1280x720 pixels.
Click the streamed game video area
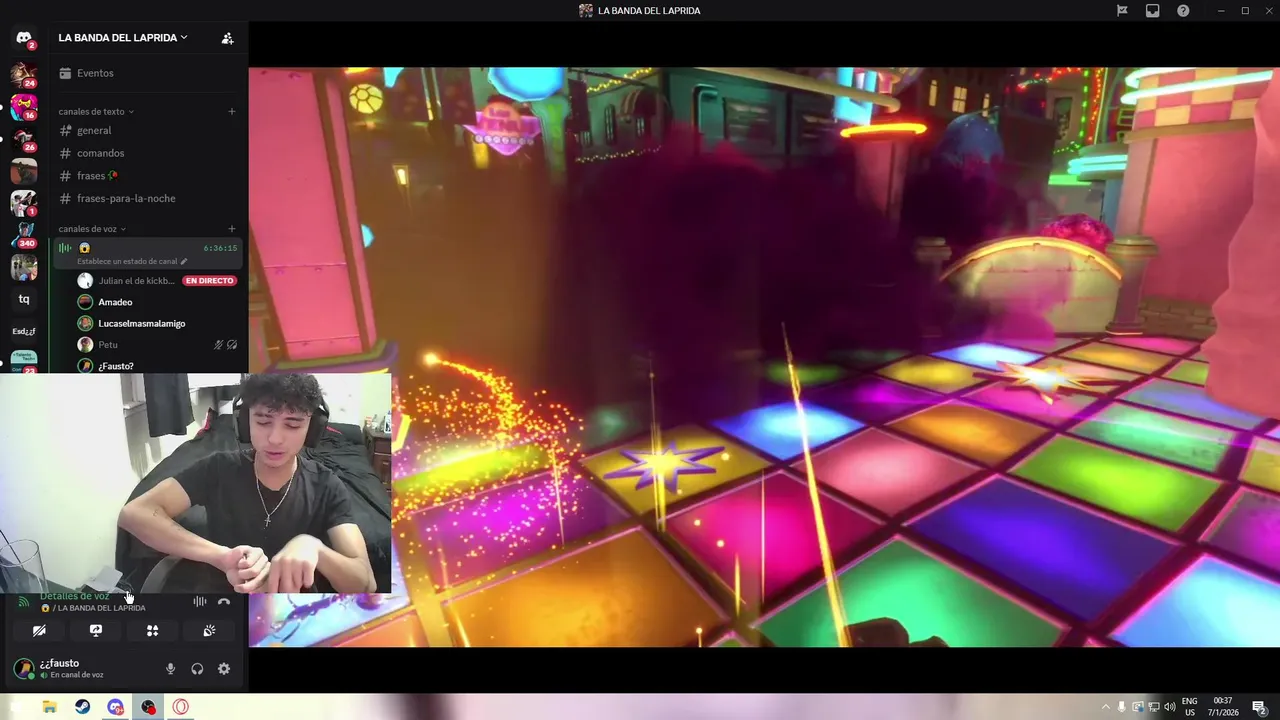coord(764,357)
